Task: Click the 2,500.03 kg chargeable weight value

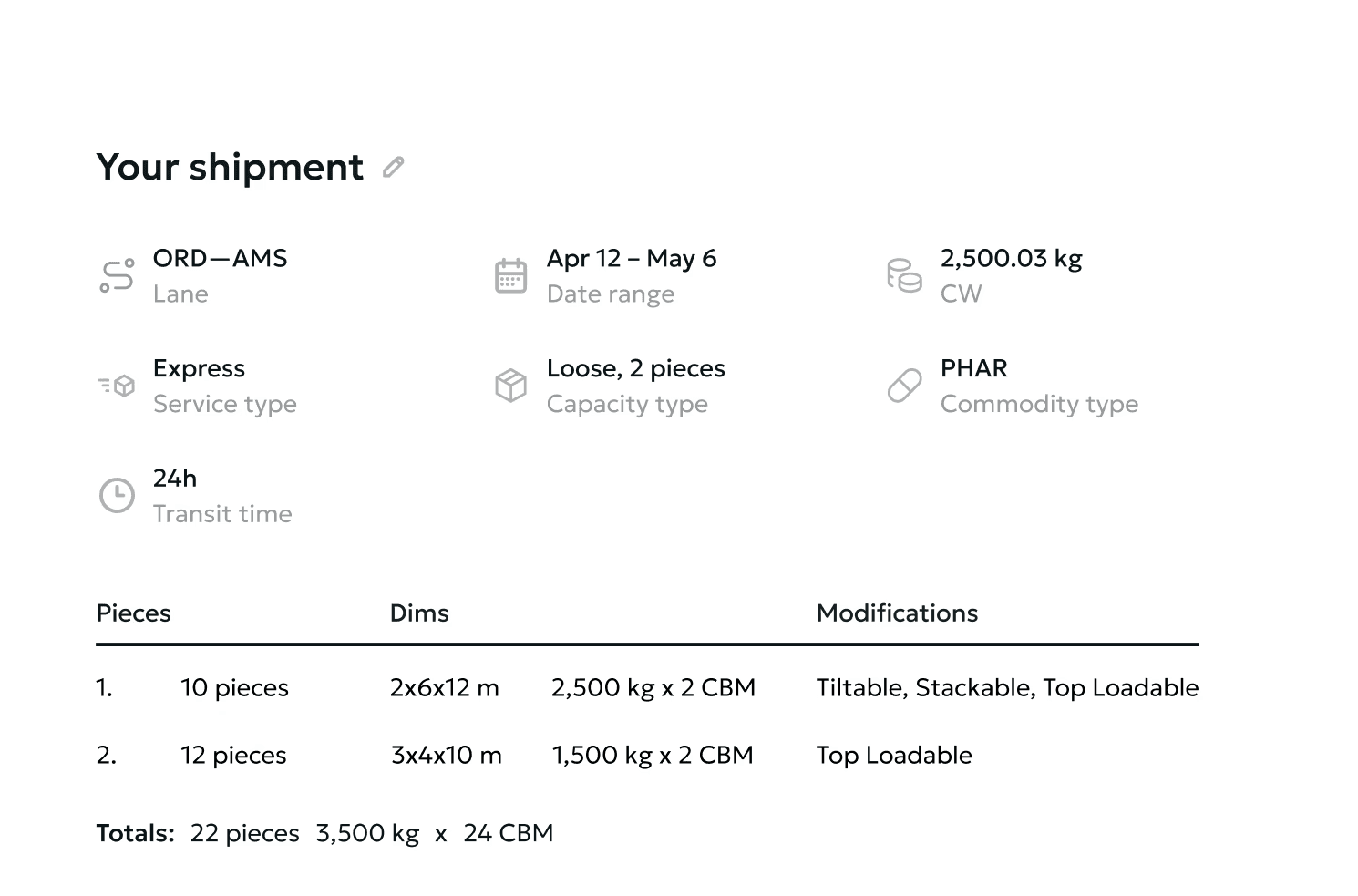Action: 1011,259
